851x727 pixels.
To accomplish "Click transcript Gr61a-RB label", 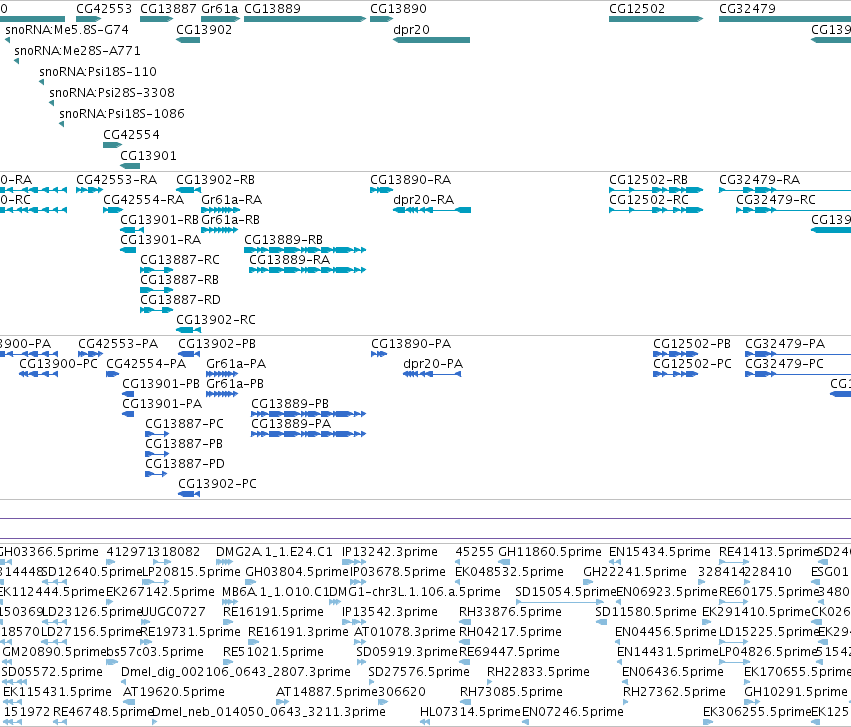I will [231, 220].
